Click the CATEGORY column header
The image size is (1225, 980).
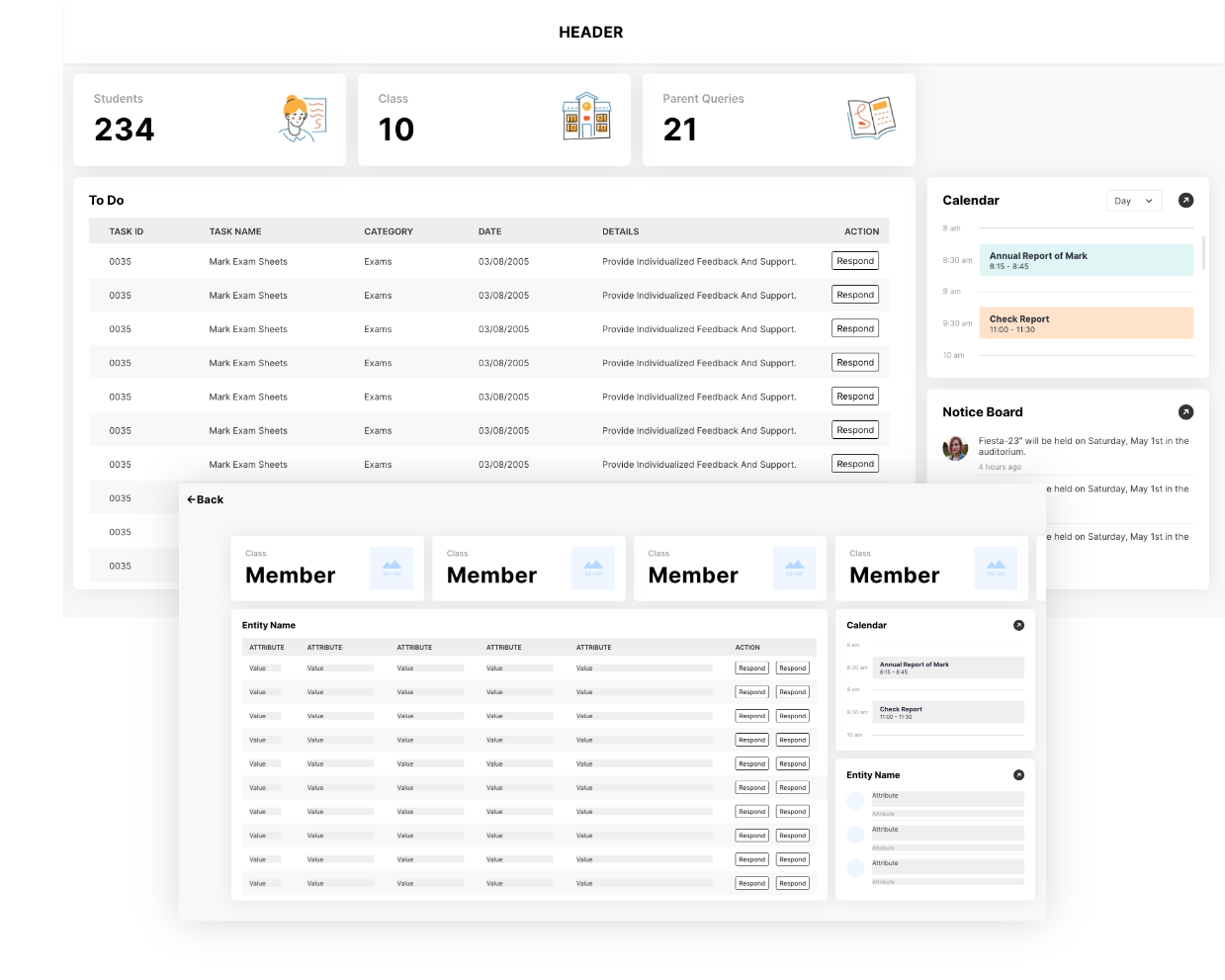point(389,231)
